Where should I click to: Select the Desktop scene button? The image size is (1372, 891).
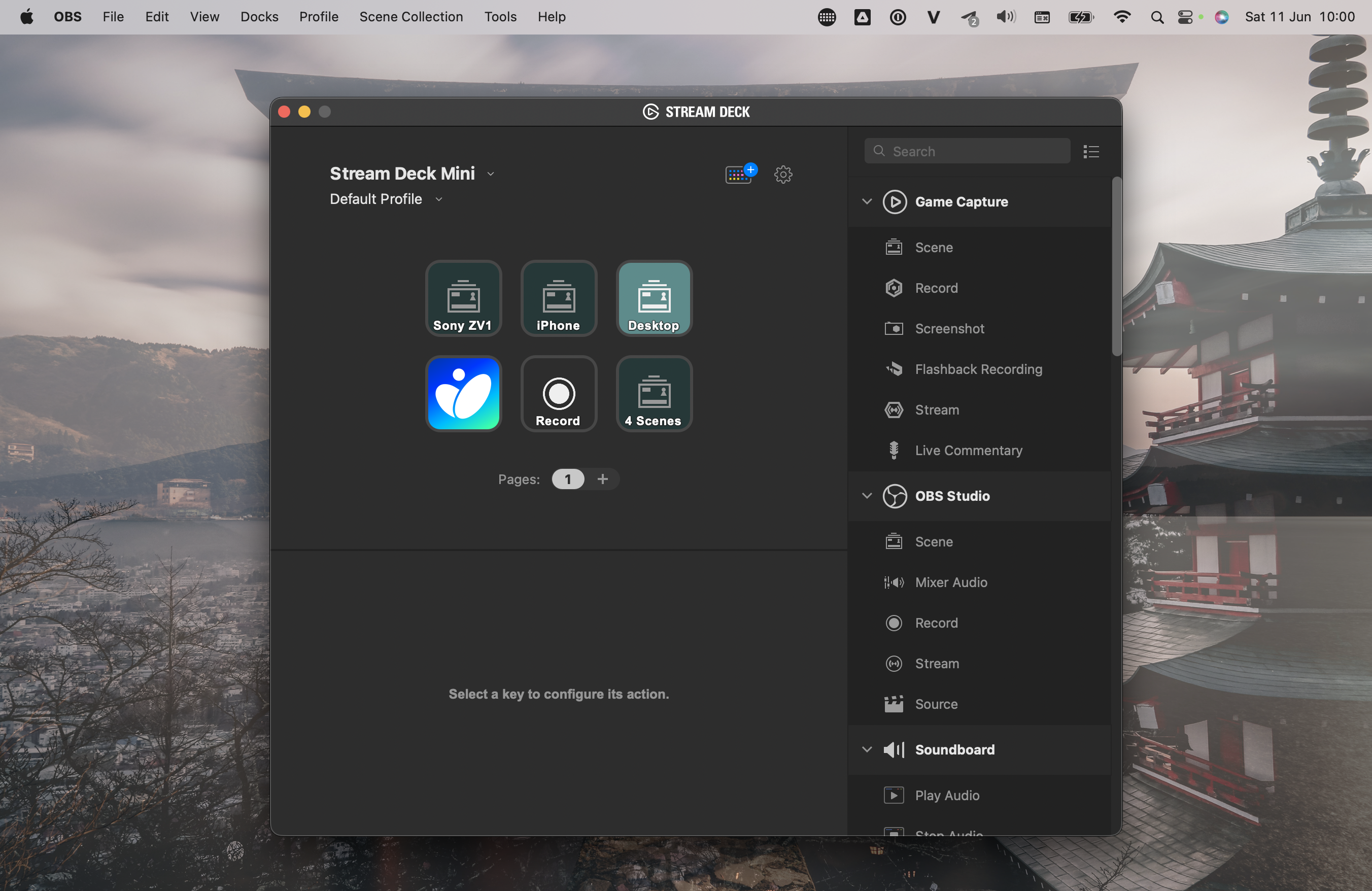point(653,297)
